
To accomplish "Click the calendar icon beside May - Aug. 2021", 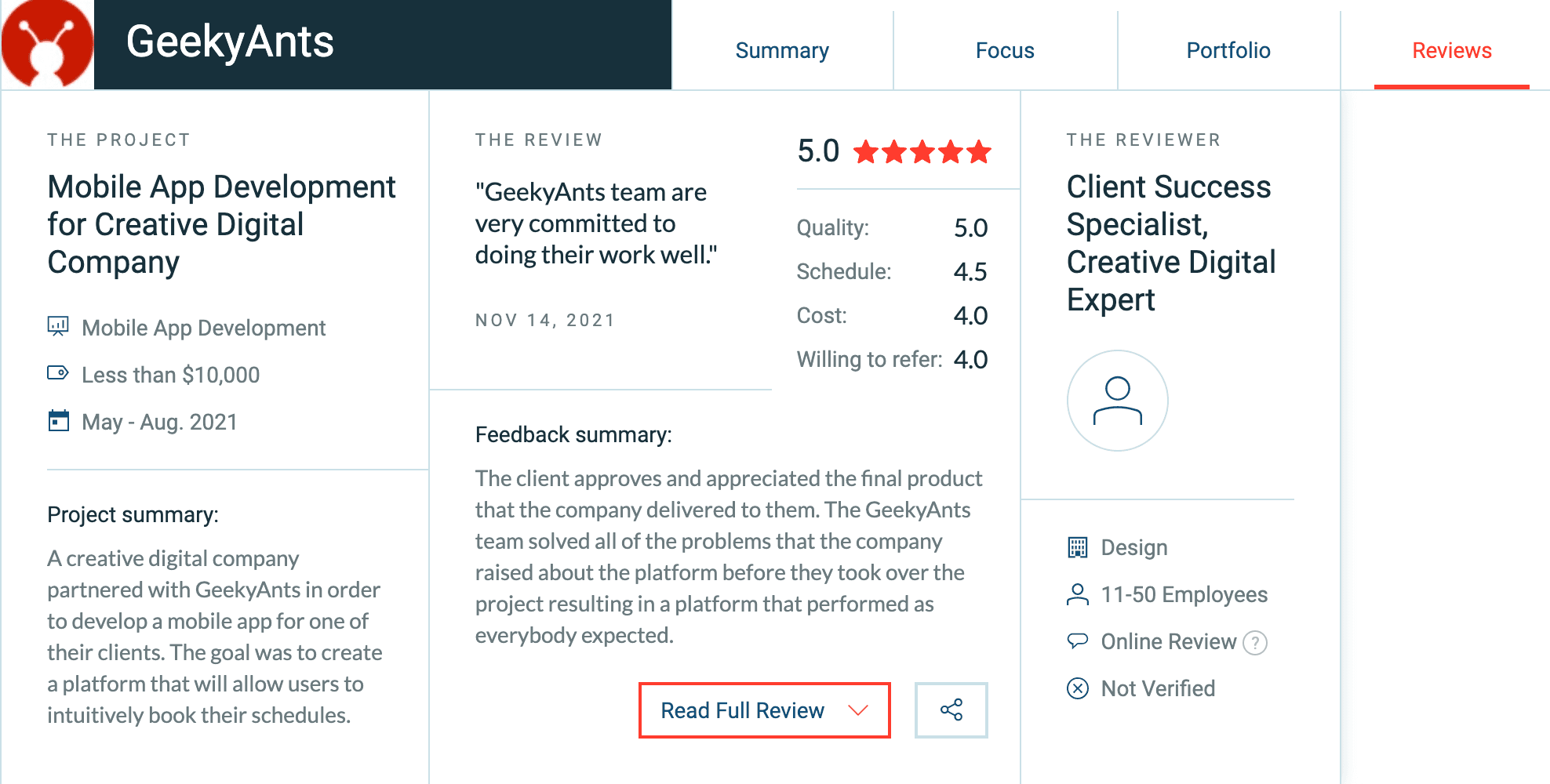I will [58, 421].
